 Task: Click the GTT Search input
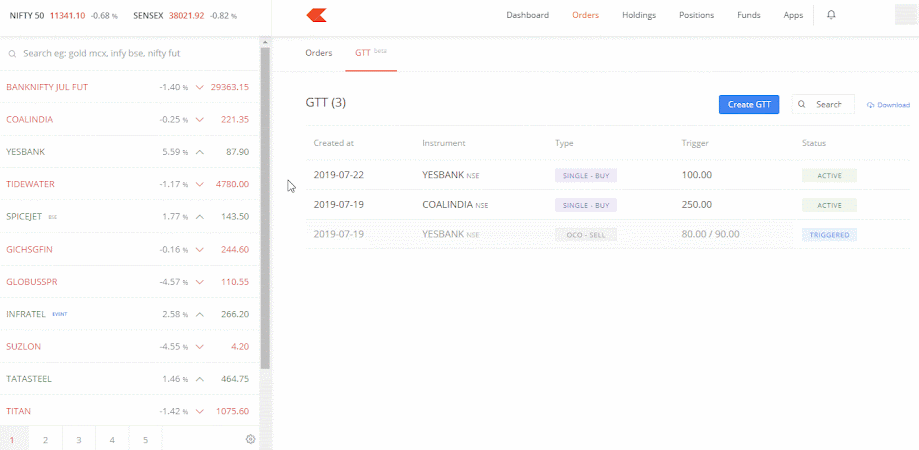tap(823, 104)
